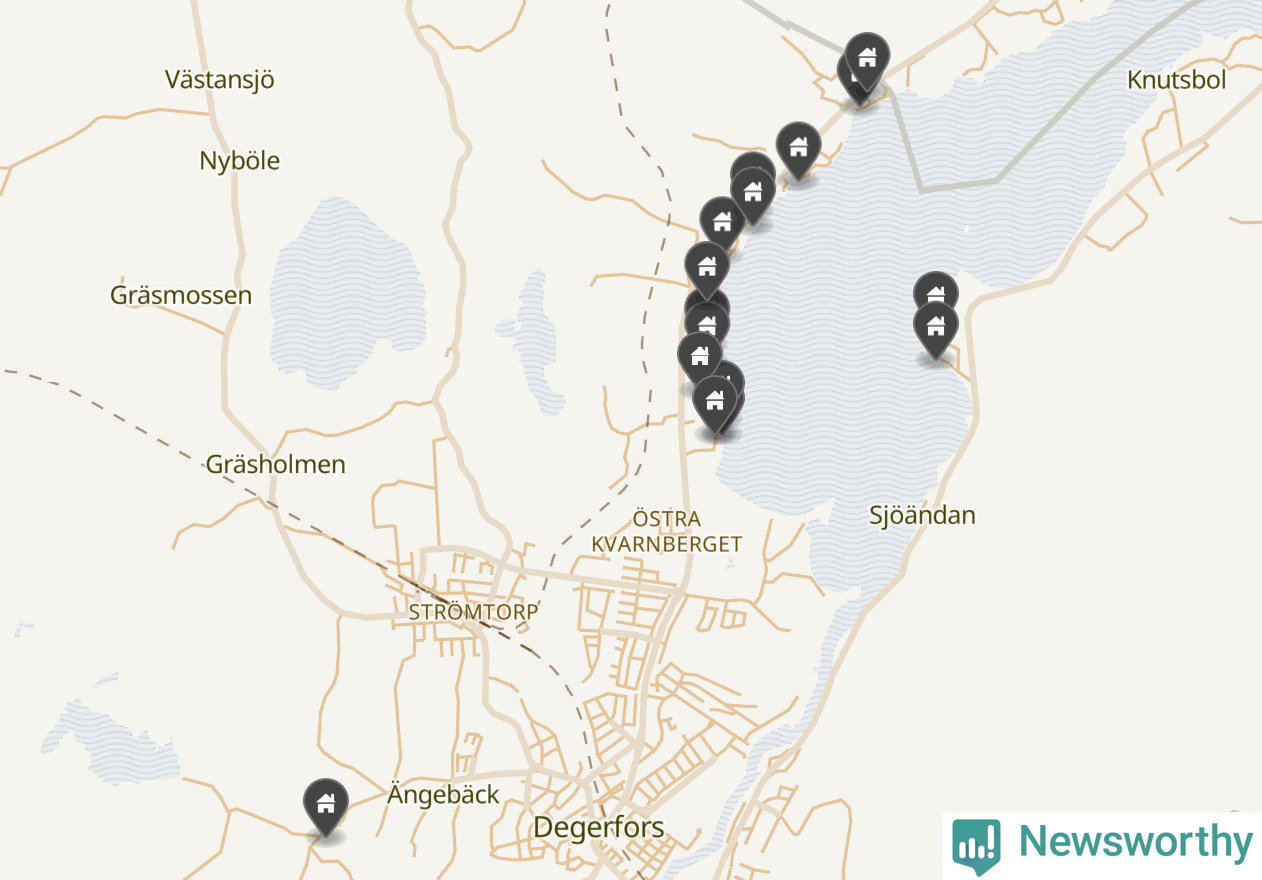Click the Ängebäck place label
Screen dimensions: 1262x880
coord(443,796)
